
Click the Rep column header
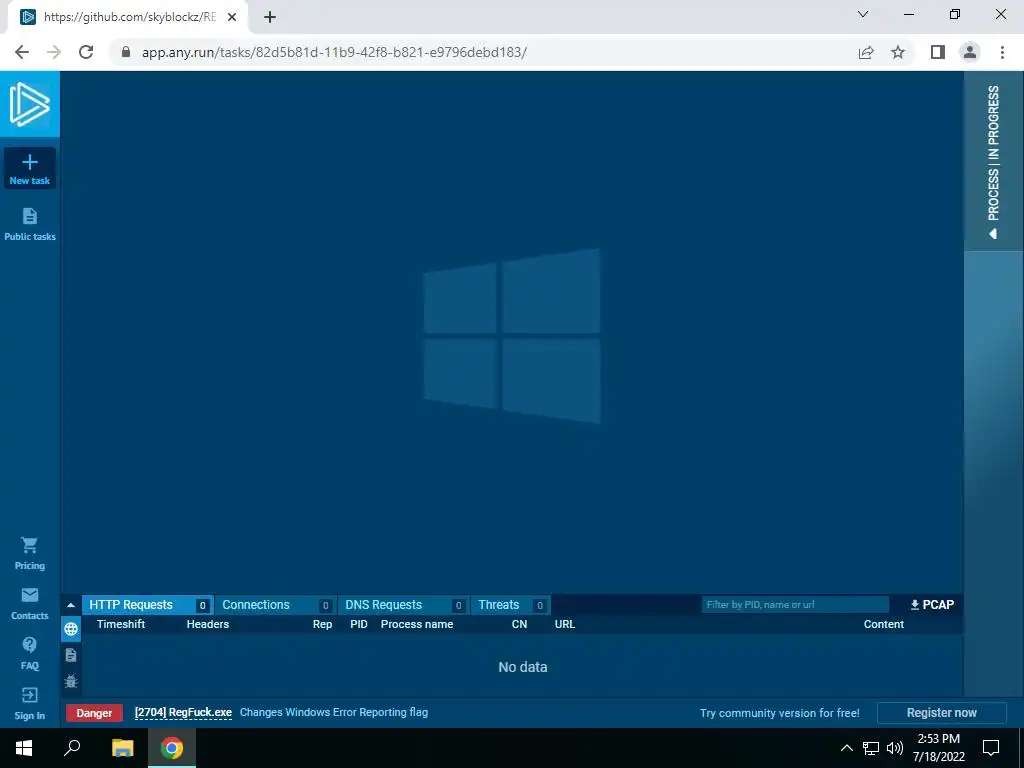point(322,624)
